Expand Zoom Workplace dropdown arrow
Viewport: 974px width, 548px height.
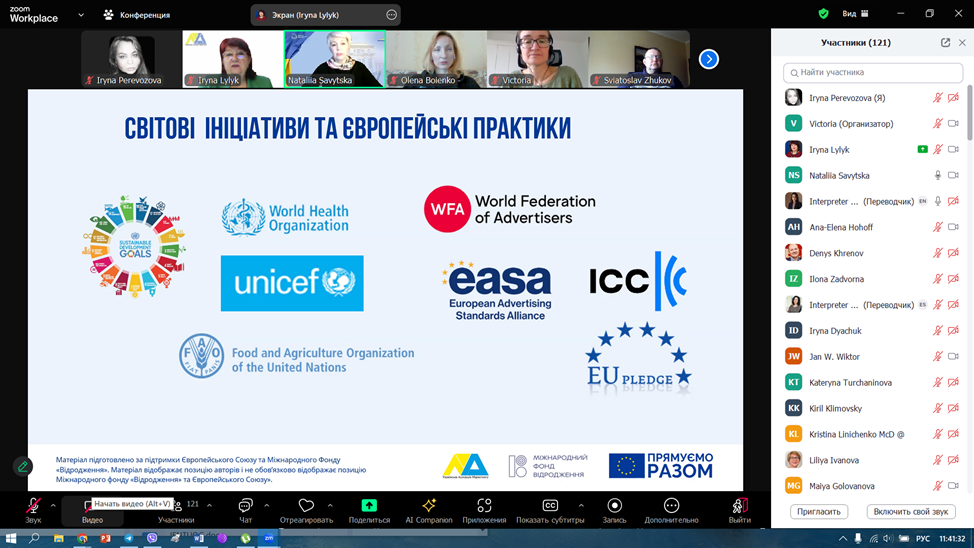(81, 14)
